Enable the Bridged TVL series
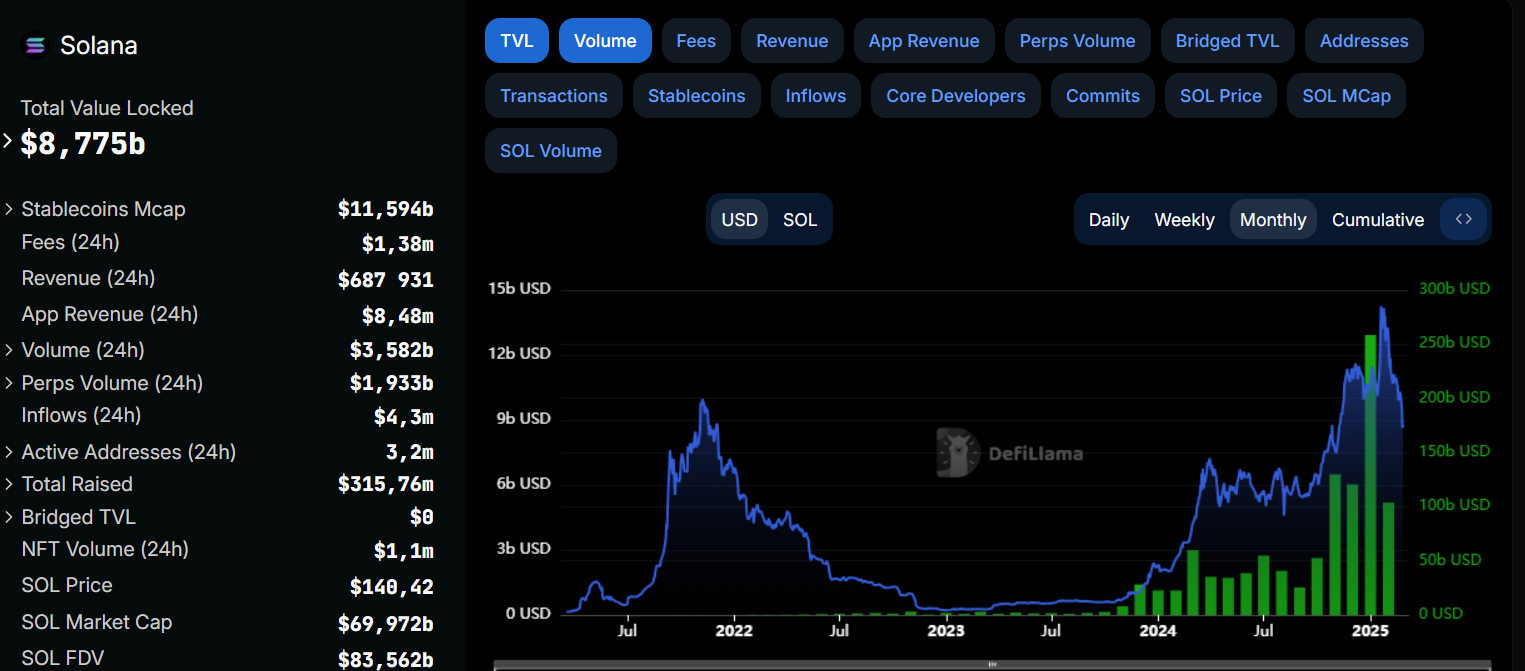The height and width of the screenshot is (671, 1525). pos(1227,41)
